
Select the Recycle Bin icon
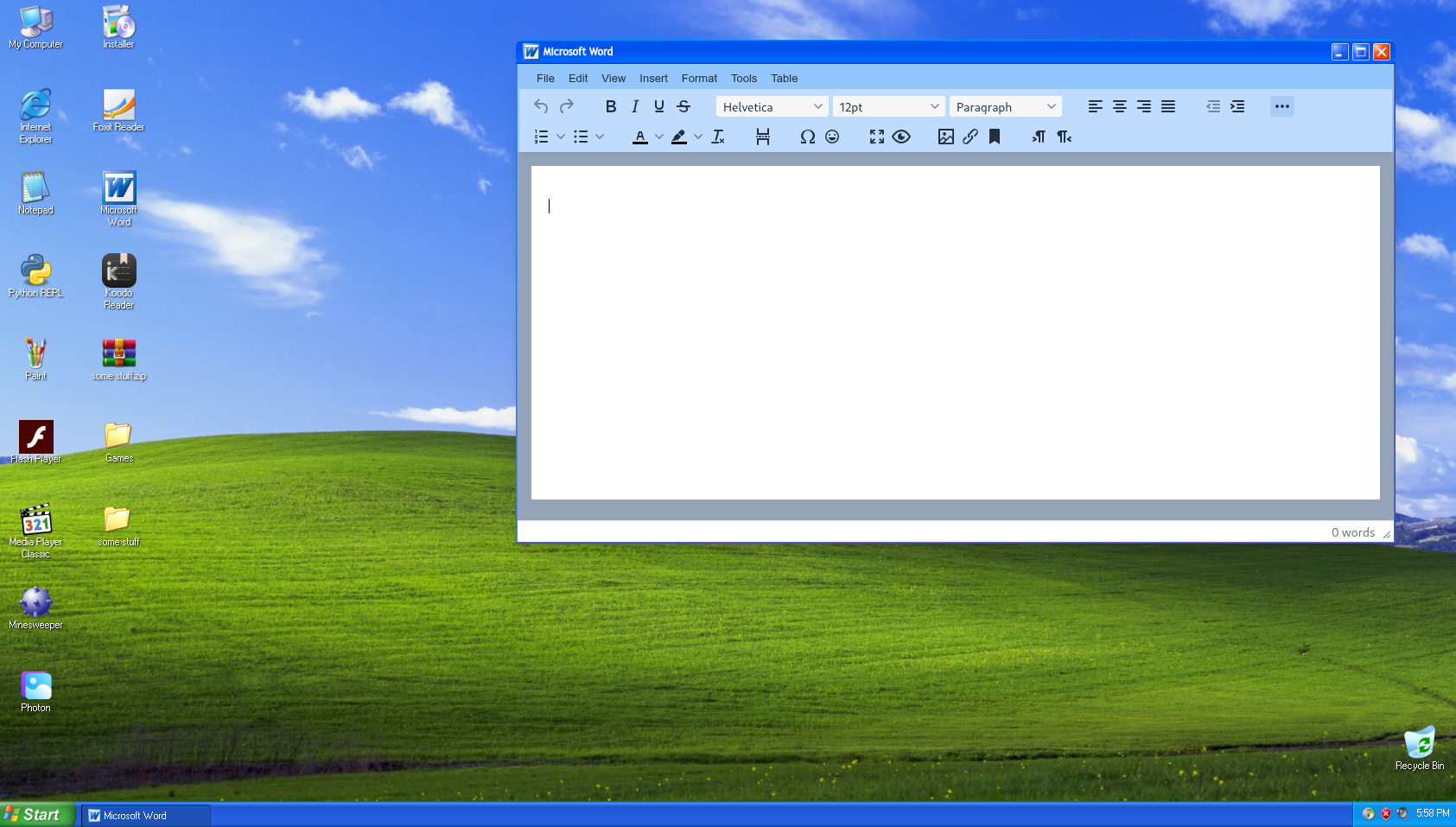[x=1420, y=748]
